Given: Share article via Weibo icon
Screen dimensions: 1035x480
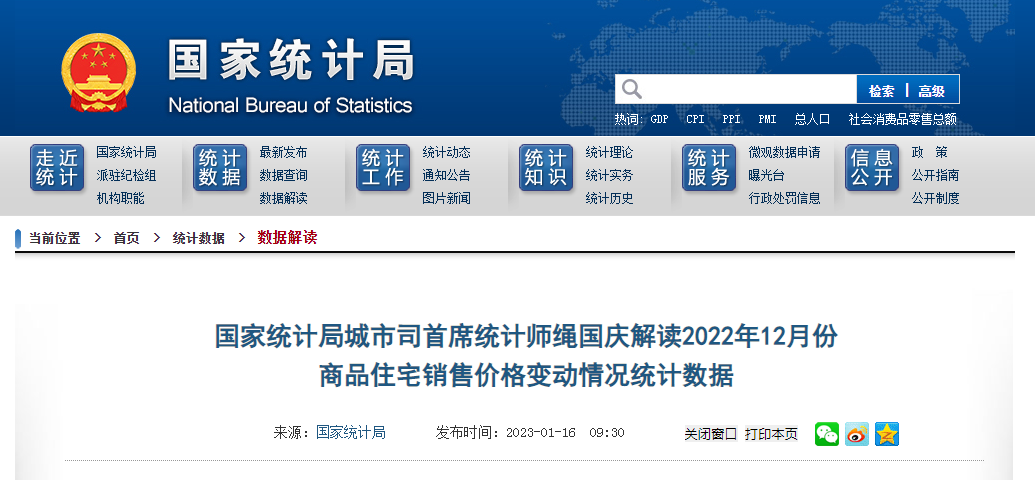Looking at the screenshot, I should point(857,433).
